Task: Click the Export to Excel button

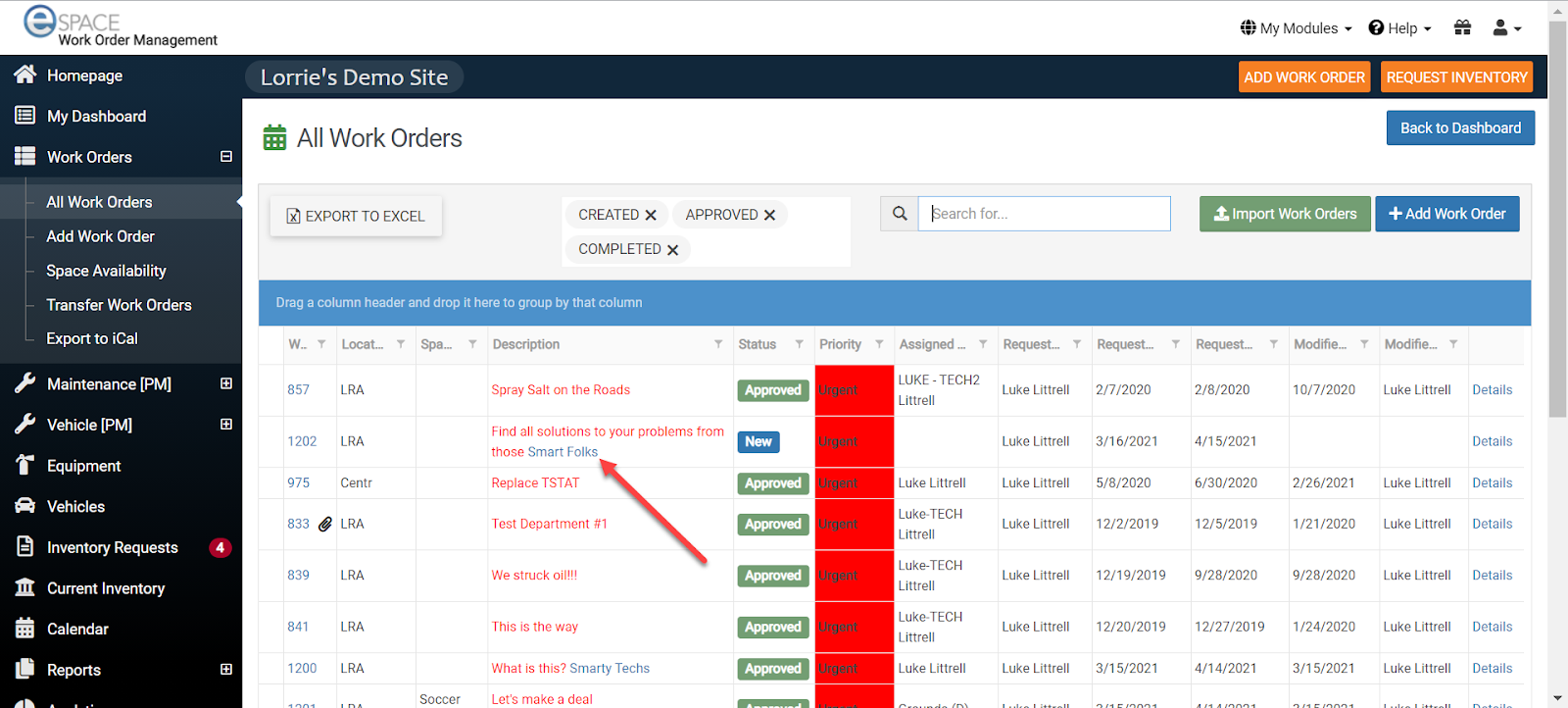Action: coord(356,216)
